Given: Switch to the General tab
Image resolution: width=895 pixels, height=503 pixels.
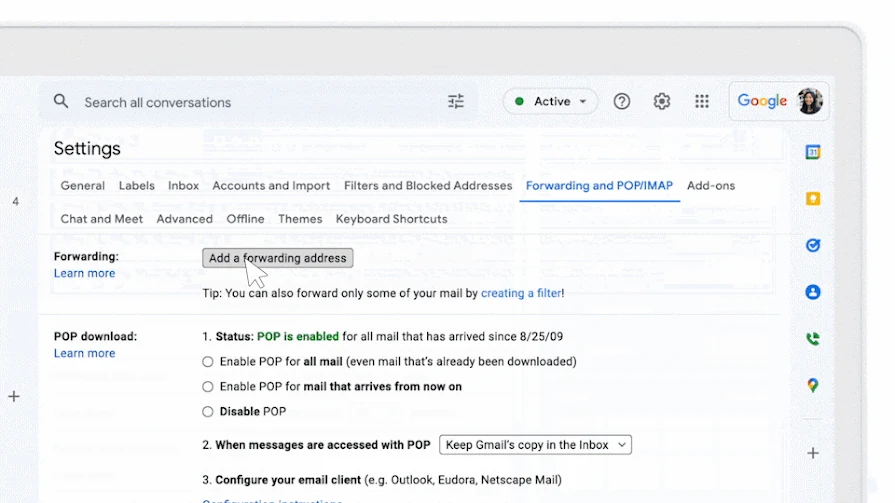Looking at the screenshot, I should point(83,186).
